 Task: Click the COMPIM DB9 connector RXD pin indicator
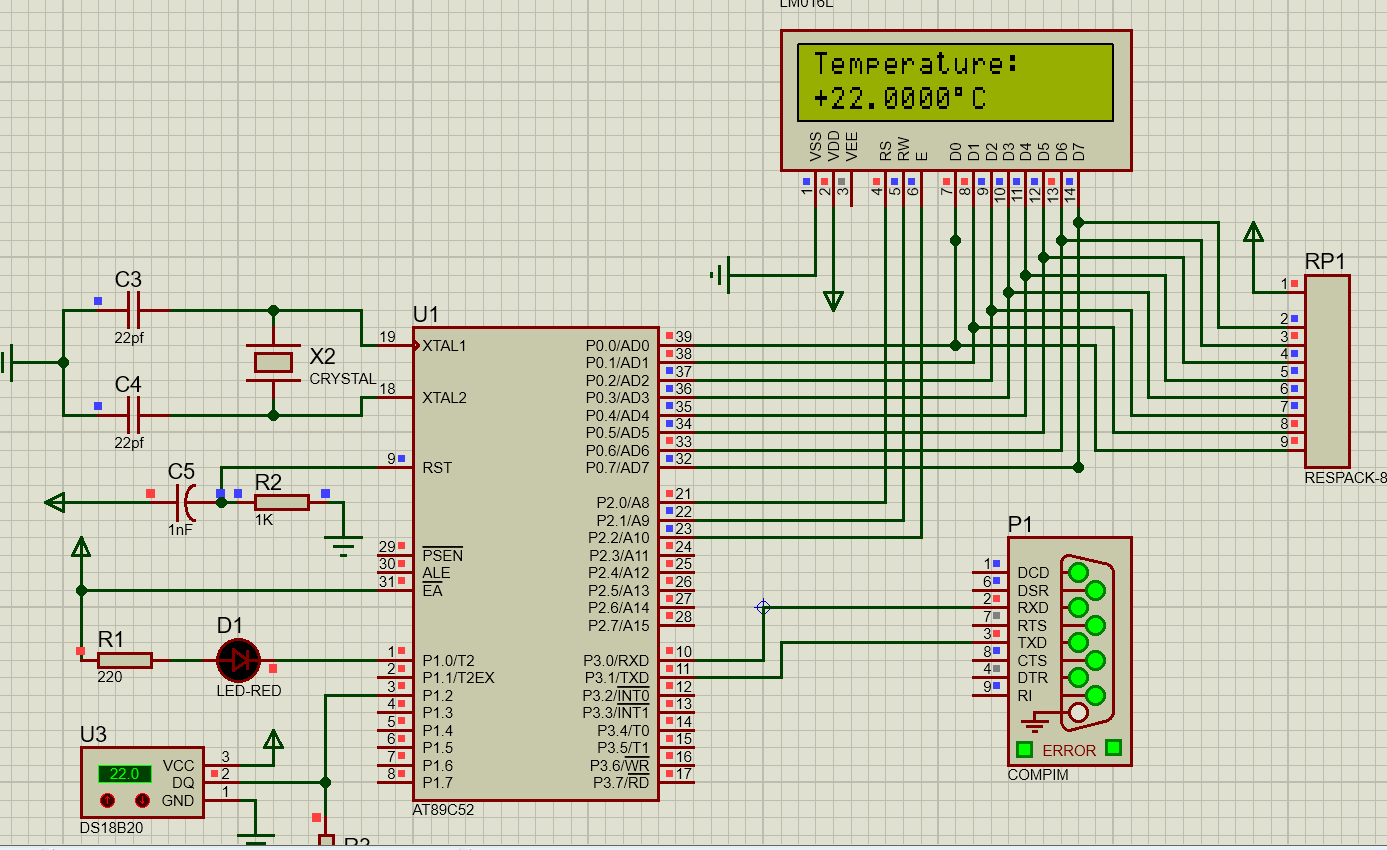tap(1077, 607)
